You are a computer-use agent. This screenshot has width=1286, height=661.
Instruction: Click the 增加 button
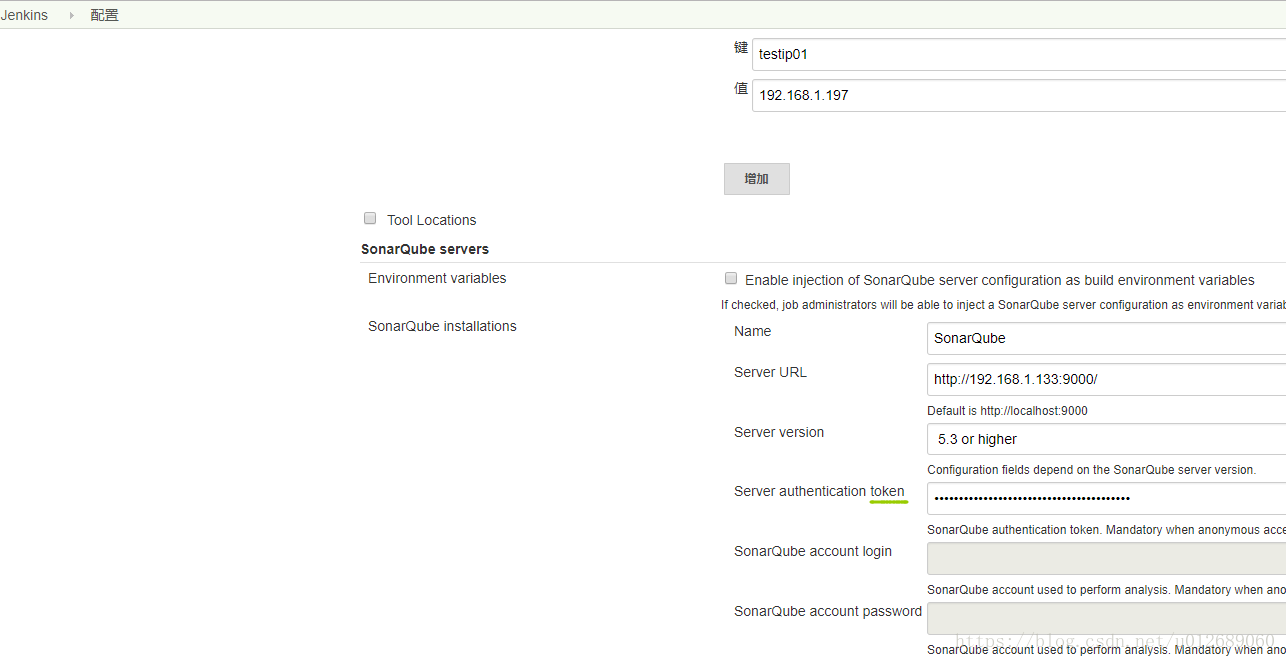coord(757,179)
